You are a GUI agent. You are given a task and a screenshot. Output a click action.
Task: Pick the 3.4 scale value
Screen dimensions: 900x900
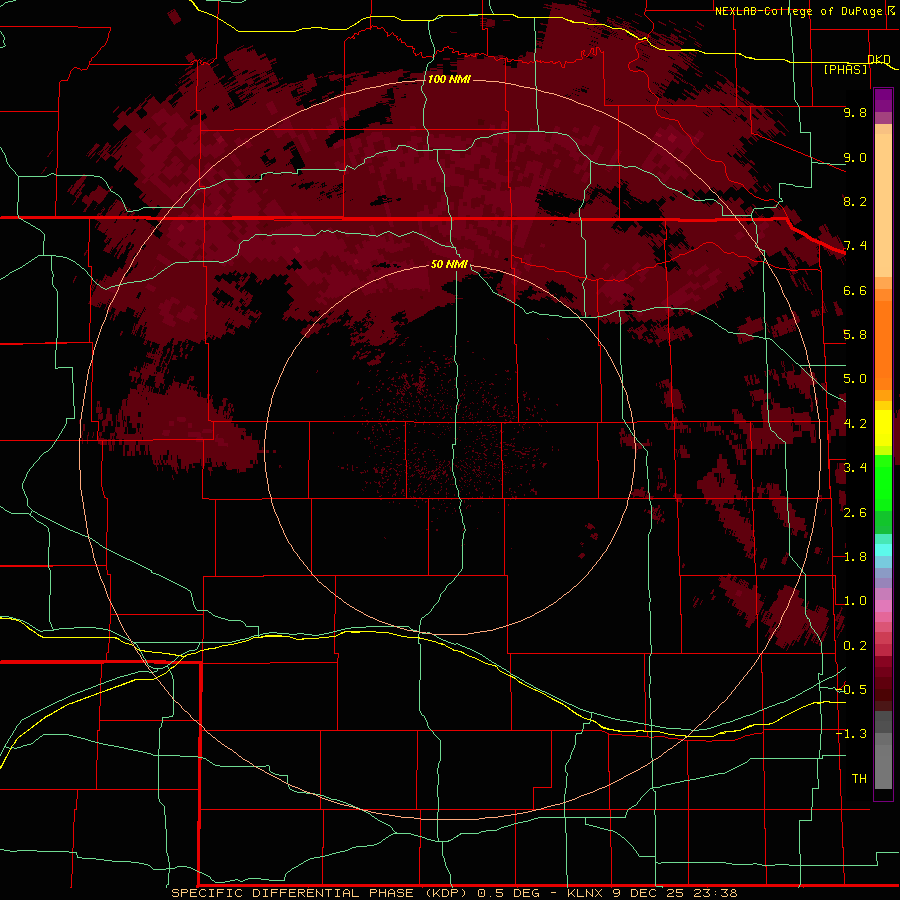(855, 468)
